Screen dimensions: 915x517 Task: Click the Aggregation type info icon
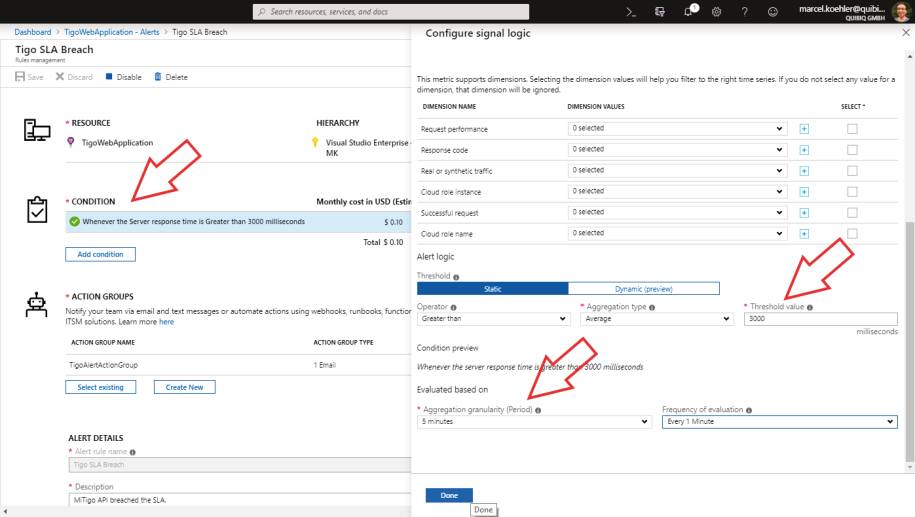(652, 308)
